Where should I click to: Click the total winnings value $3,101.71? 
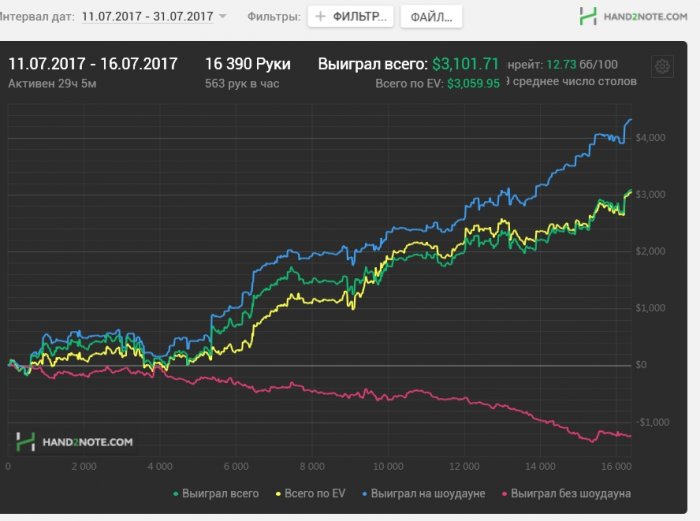[465, 64]
